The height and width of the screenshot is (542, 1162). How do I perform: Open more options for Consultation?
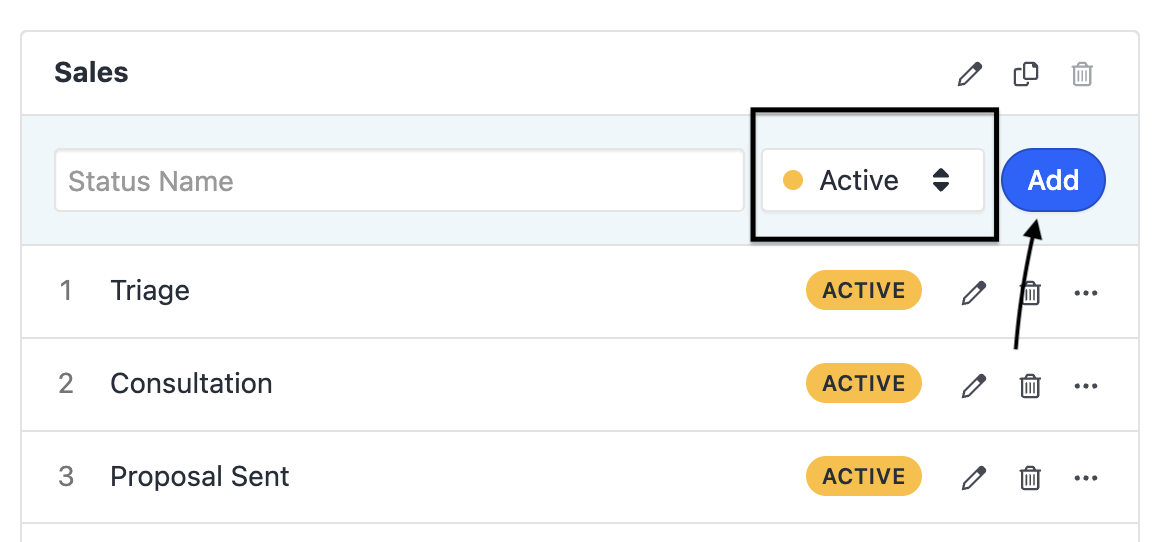(1086, 385)
